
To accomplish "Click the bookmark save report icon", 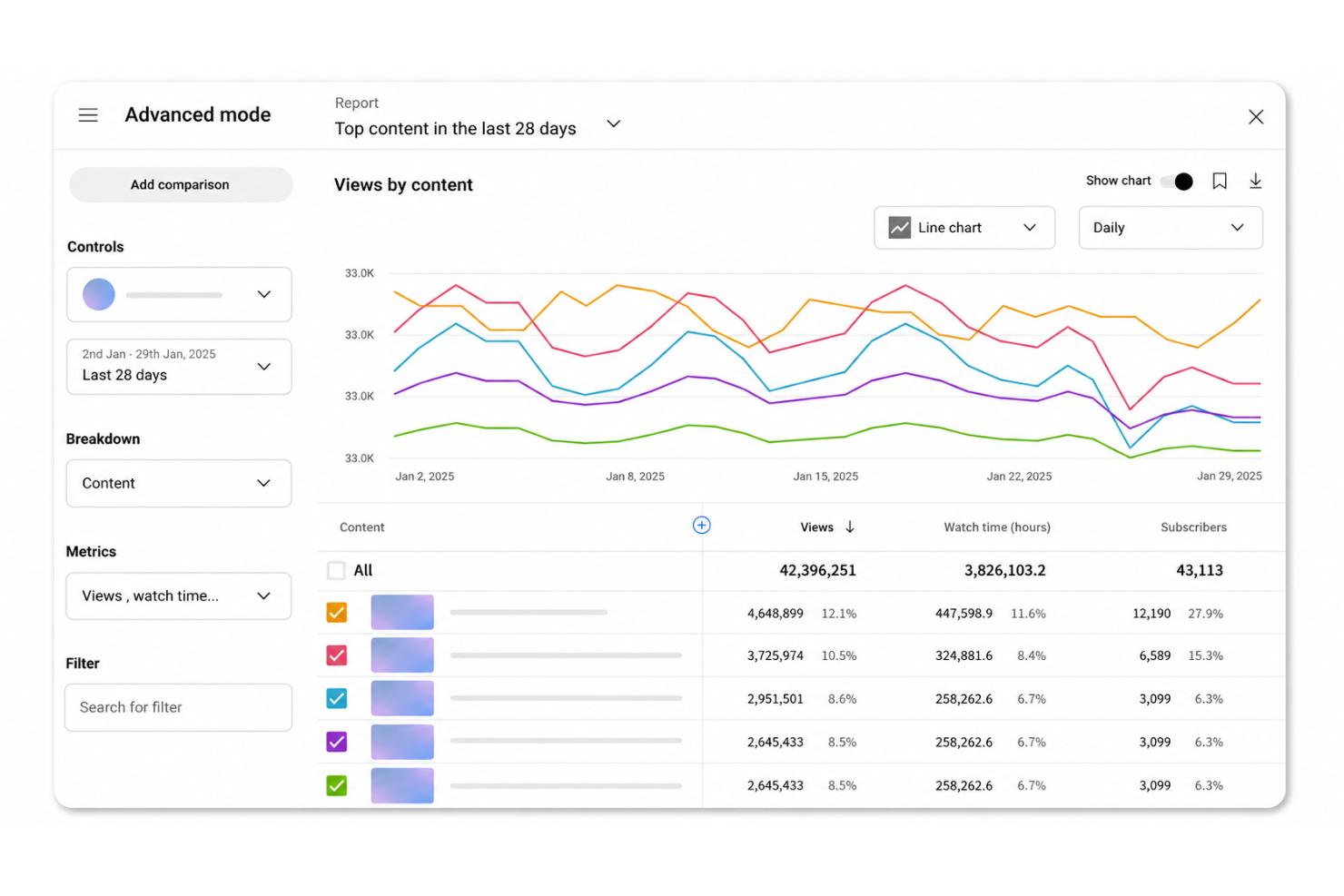I will pyautogui.click(x=1220, y=182).
